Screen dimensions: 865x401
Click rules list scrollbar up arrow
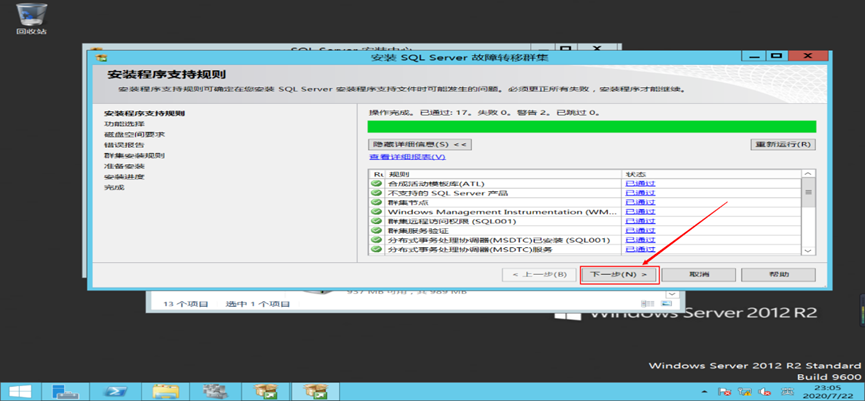point(809,174)
